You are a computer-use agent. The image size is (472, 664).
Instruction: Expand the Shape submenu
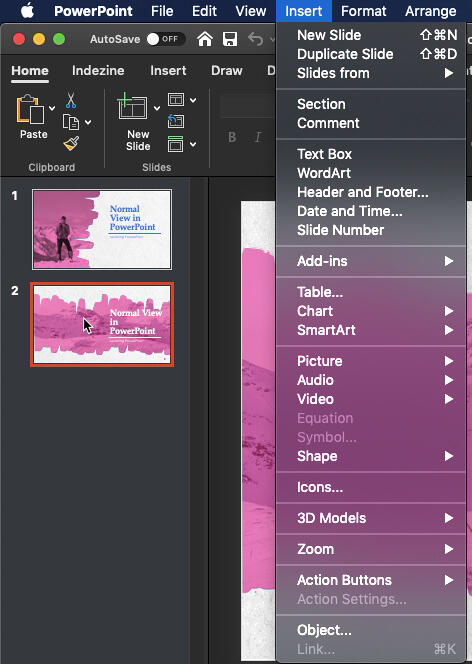point(371,456)
